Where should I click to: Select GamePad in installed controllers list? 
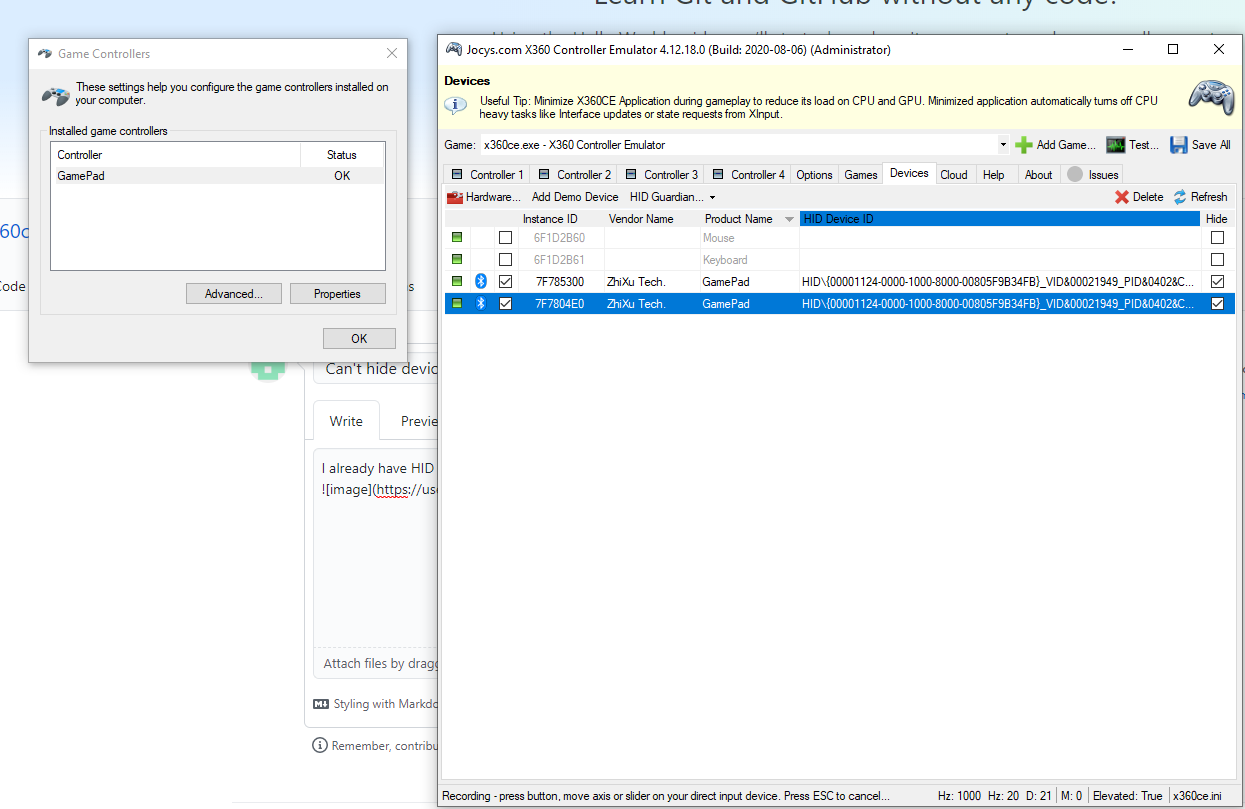pyautogui.click(x=218, y=176)
